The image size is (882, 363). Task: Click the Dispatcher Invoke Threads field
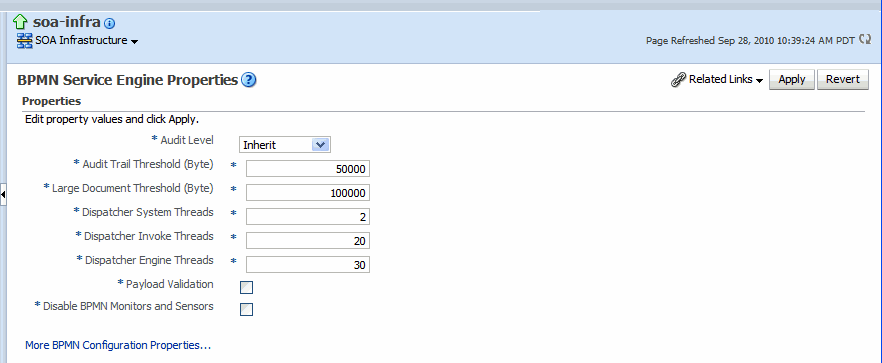coord(308,241)
